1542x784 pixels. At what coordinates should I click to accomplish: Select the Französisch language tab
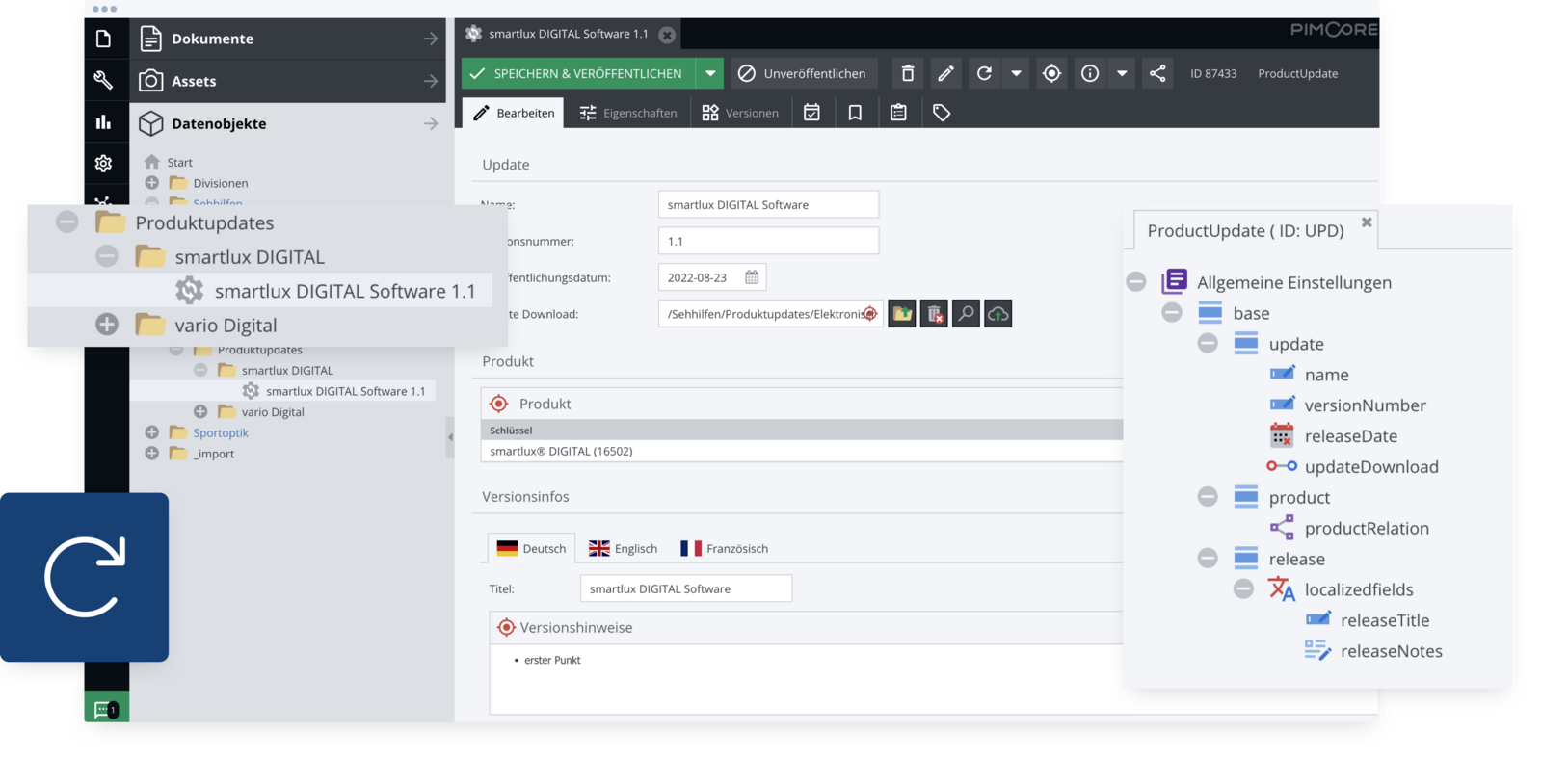724,548
